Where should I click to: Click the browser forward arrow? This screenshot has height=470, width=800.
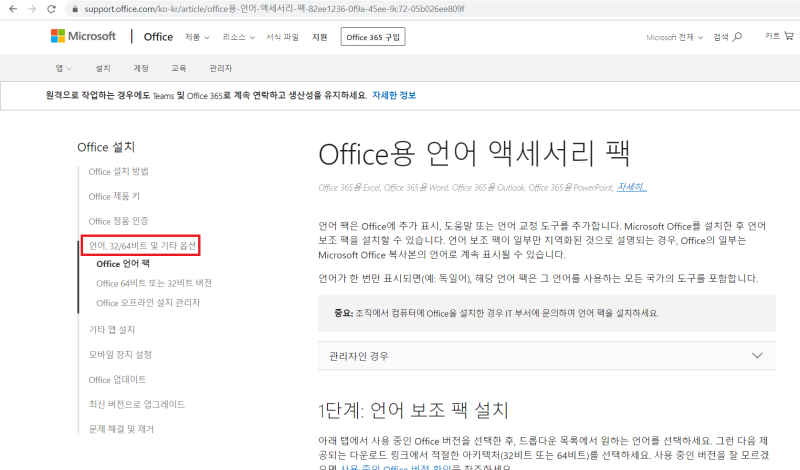[x=32, y=9]
